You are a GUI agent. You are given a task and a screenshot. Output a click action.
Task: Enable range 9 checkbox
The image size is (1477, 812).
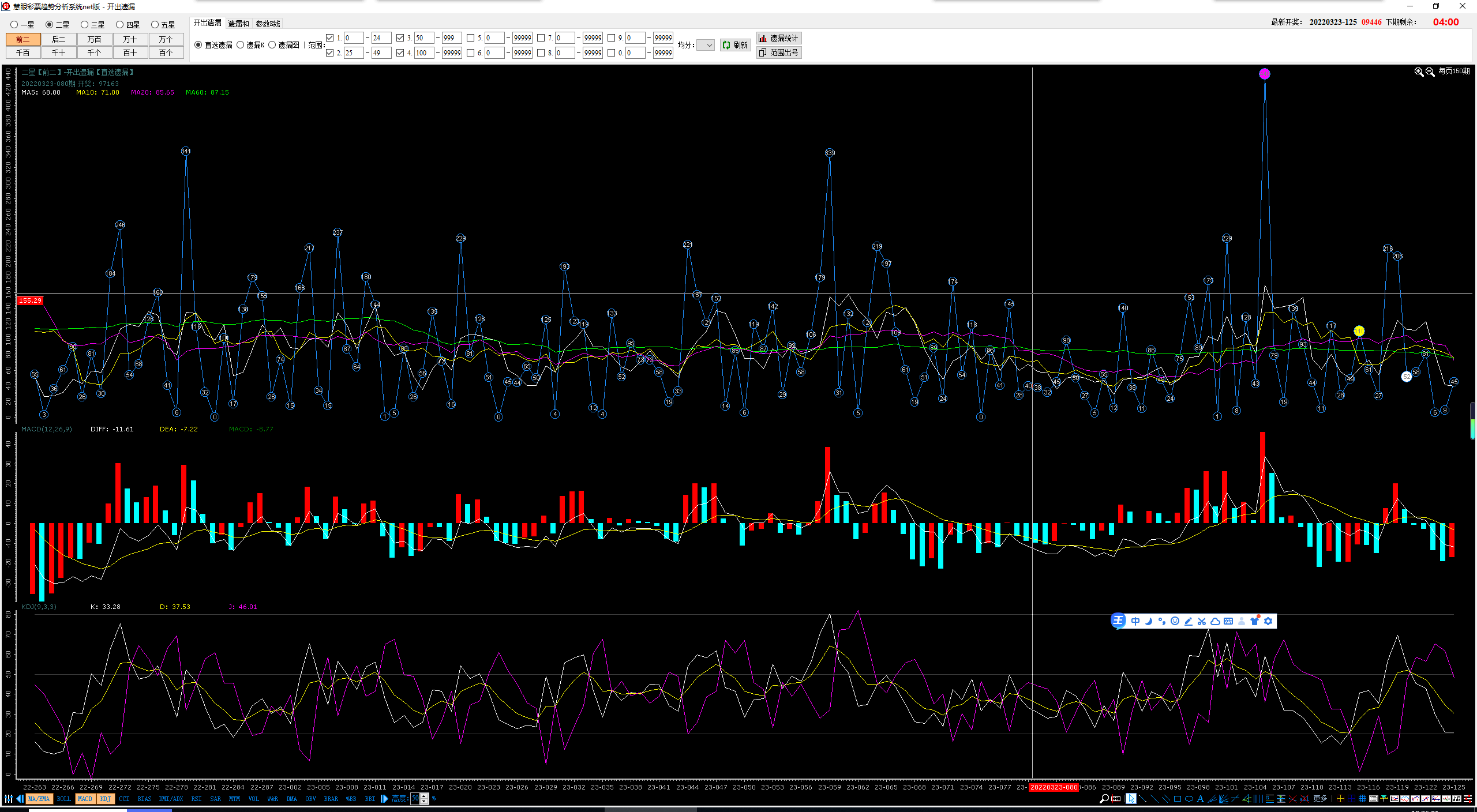pos(611,38)
